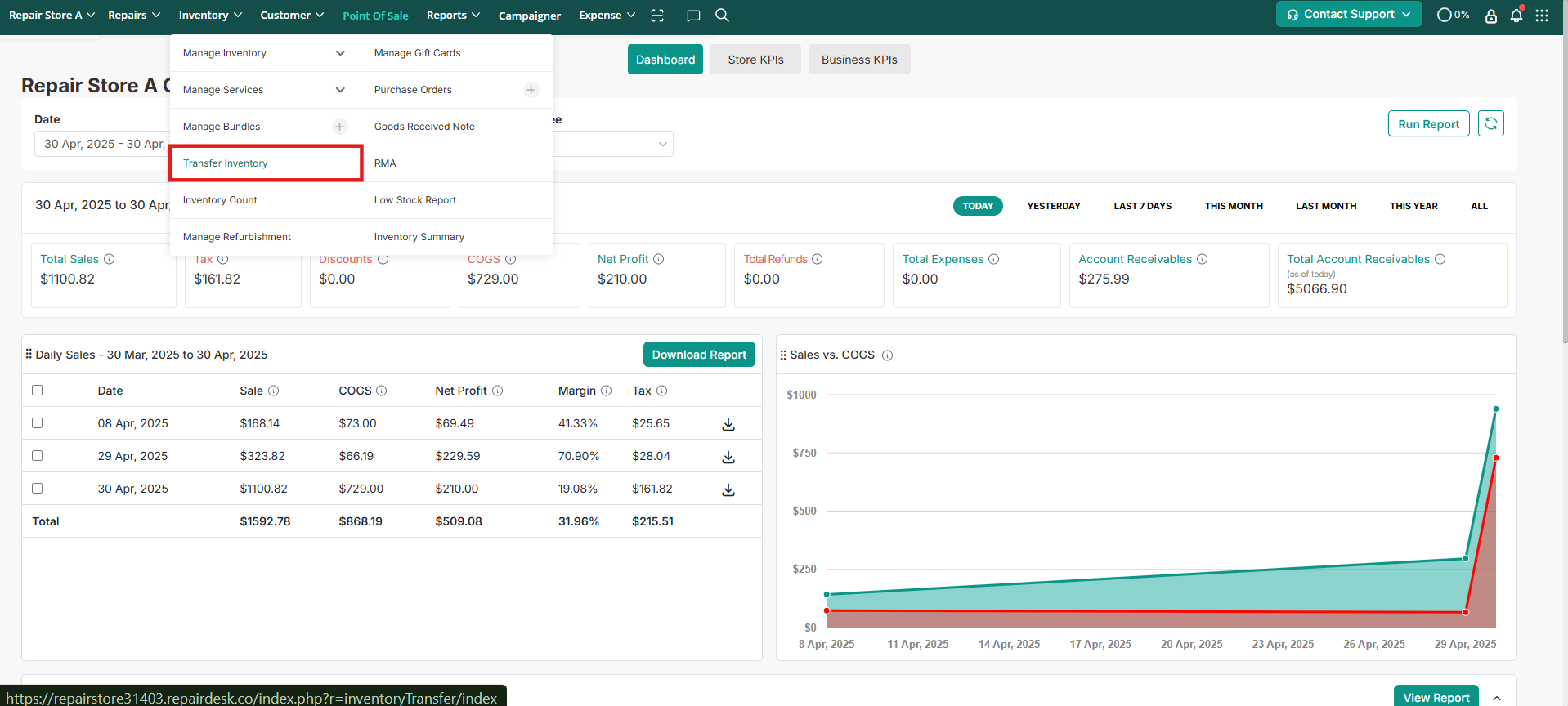Click the refresh icon beside Run Report
Screen dimensions: 1568x706
coord(1490,123)
